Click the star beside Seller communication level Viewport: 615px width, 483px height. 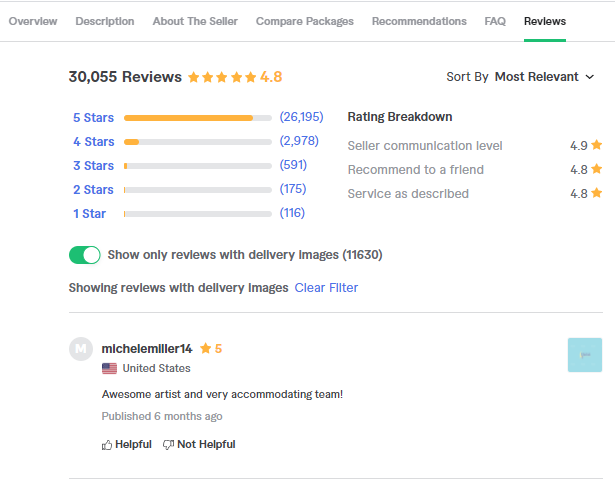(x=597, y=145)
